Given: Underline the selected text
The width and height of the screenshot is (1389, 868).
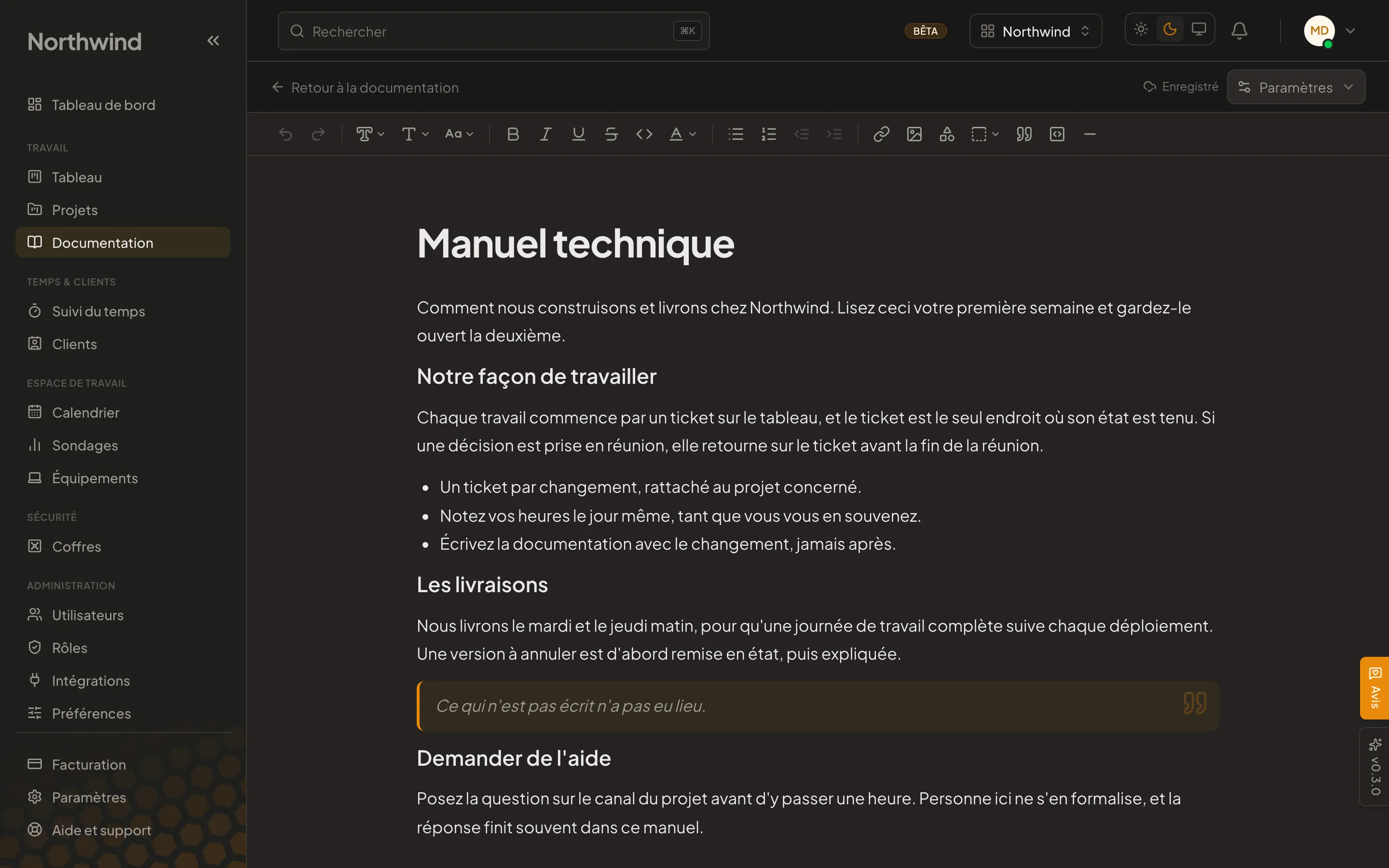Looking at the screenshot, I should [x=579, y=135].
